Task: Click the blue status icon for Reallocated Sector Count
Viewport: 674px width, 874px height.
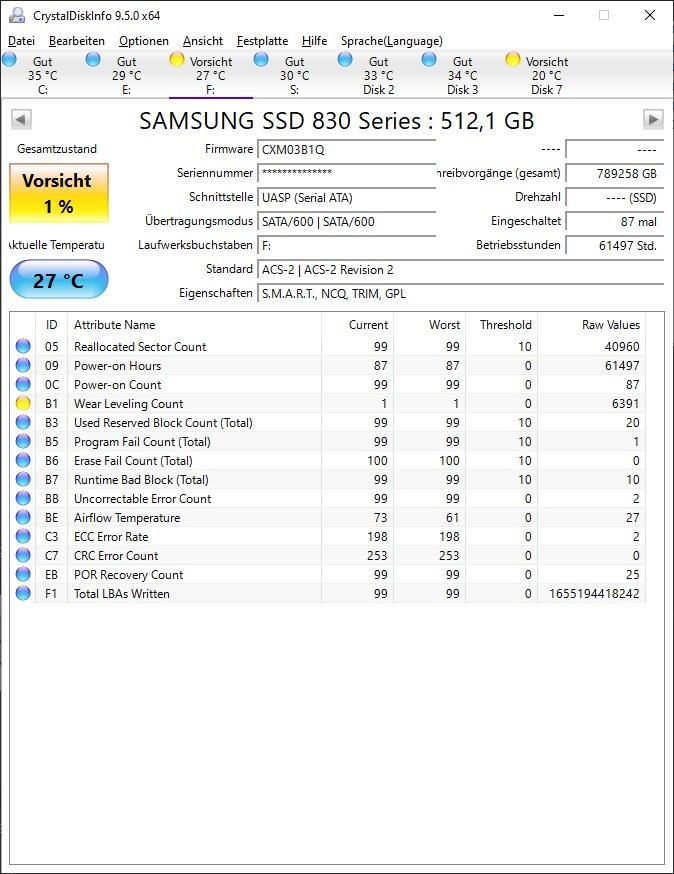Action: [x=23, y=347]
